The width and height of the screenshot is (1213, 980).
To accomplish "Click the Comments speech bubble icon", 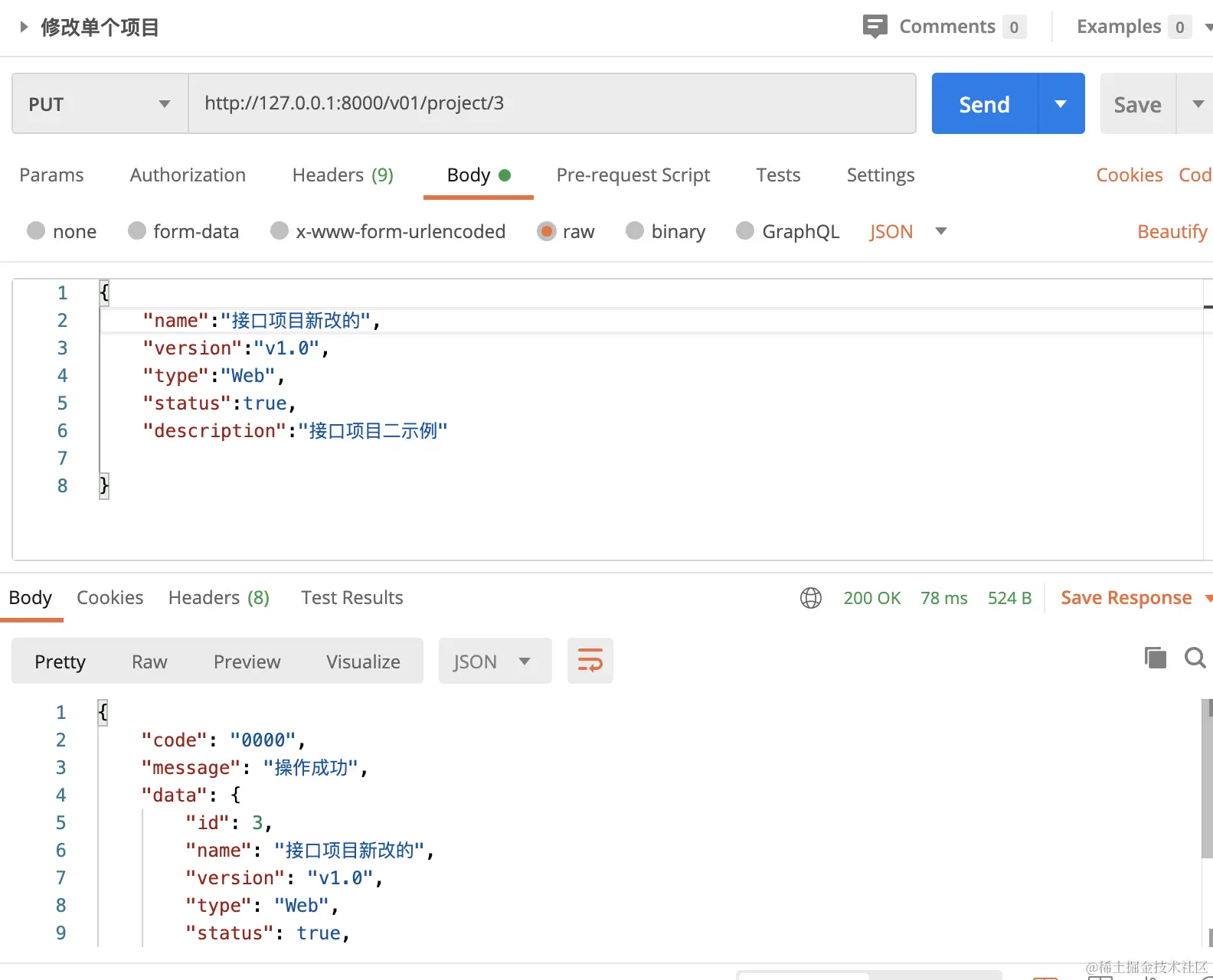I will point(875,26).
